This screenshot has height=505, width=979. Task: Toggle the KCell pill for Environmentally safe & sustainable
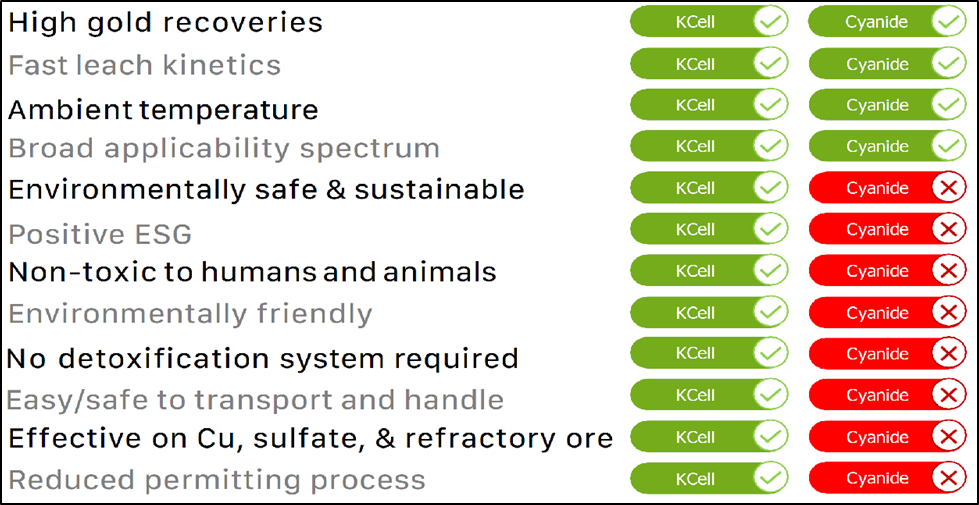click(708, 188)
